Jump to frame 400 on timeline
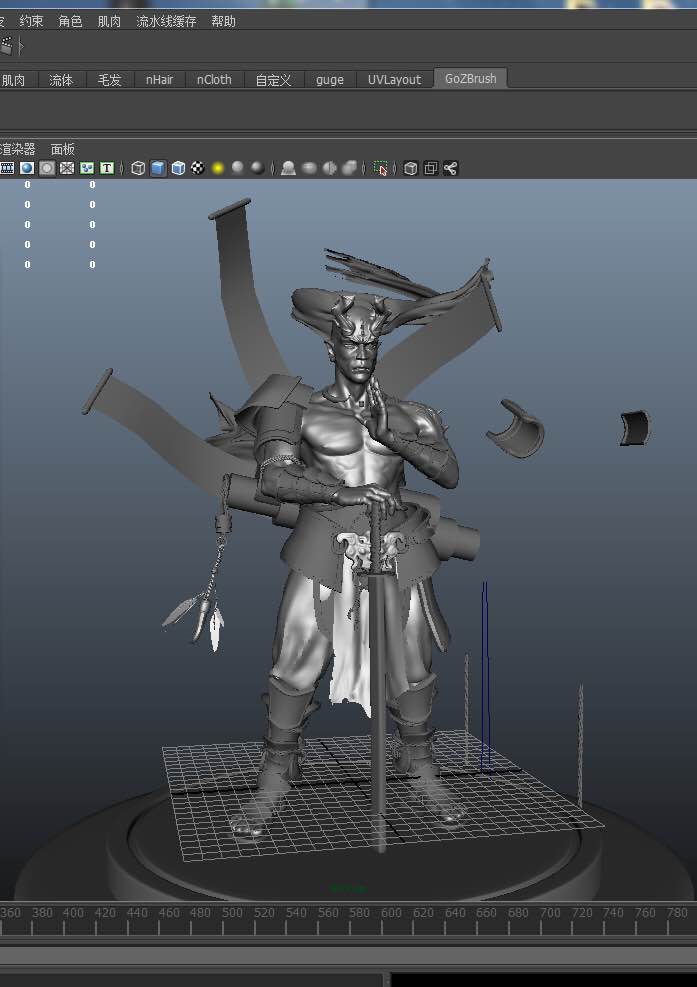 (x=73, y=912)
